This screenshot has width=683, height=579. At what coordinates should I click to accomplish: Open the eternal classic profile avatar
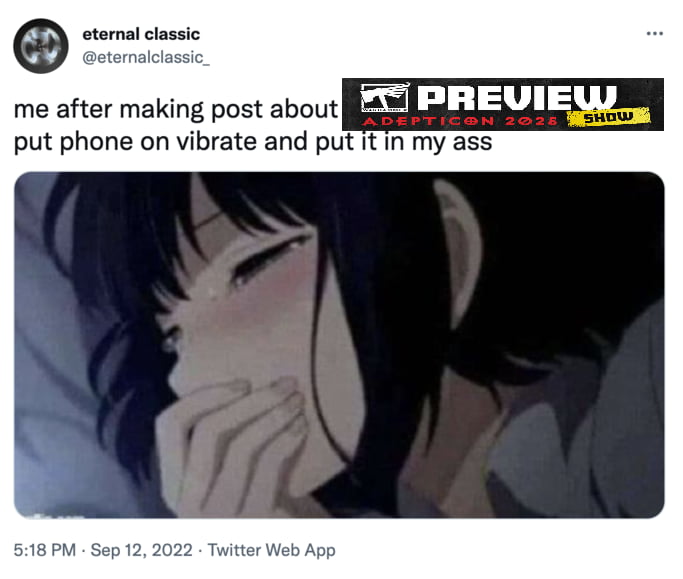pos(41,46)
